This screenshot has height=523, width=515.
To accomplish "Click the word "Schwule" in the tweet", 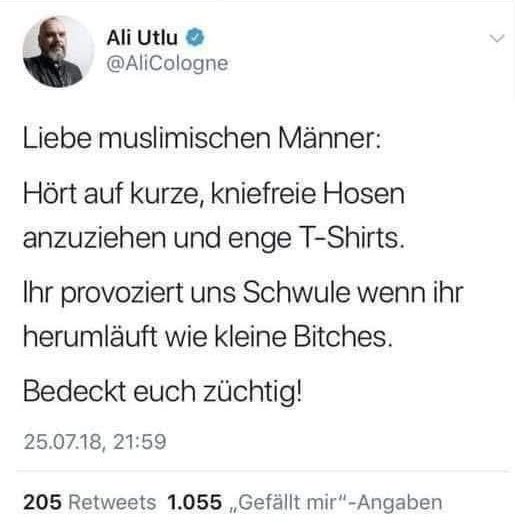I will [x=297, y=292].
